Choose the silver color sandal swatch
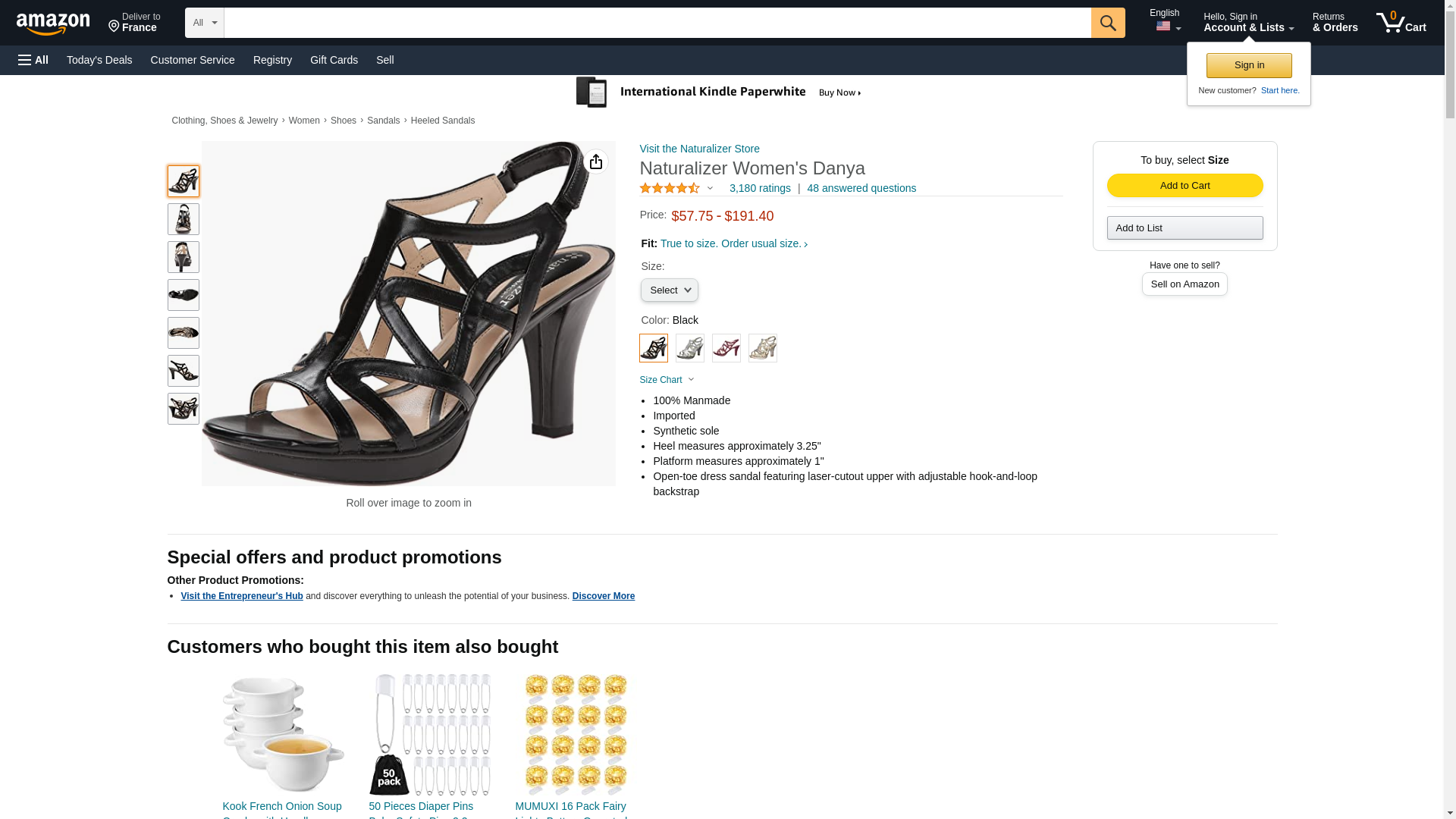The height and width of the screenshot is (819, 1456). click(690, 348)
